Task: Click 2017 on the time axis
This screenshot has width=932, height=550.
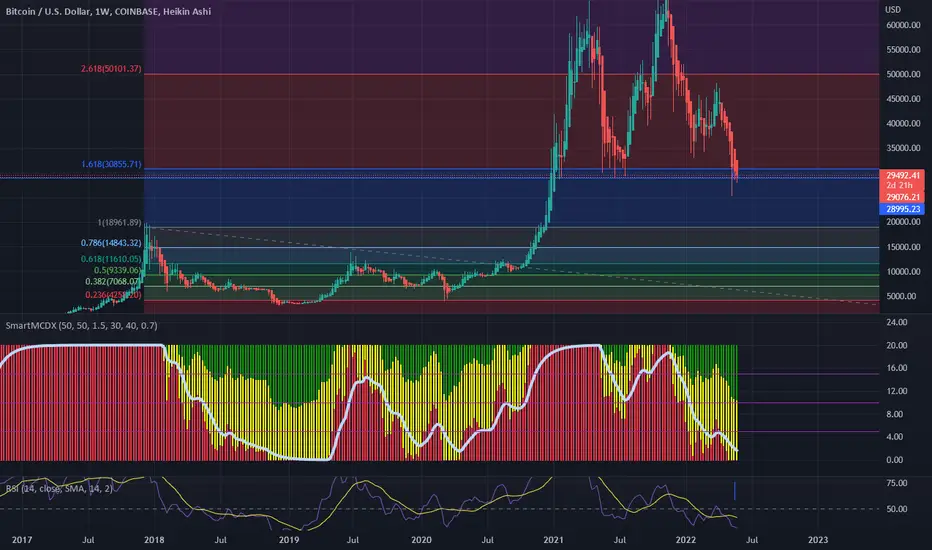Action: [22, 540]
